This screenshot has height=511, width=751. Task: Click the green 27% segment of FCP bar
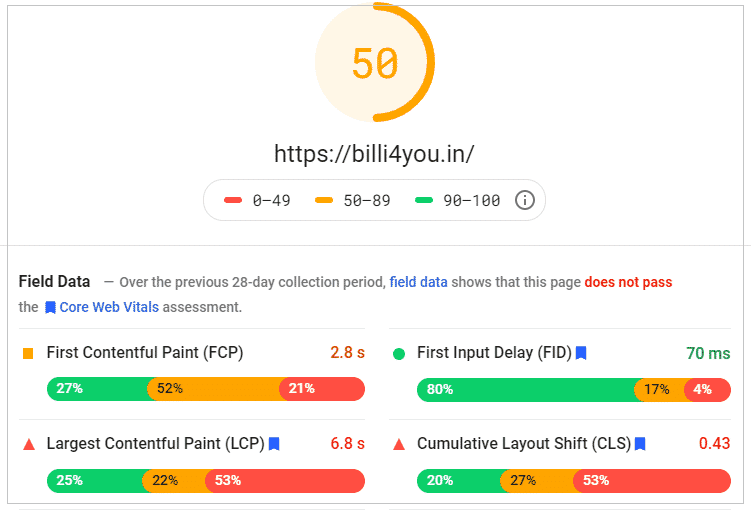tap(99, 388)
